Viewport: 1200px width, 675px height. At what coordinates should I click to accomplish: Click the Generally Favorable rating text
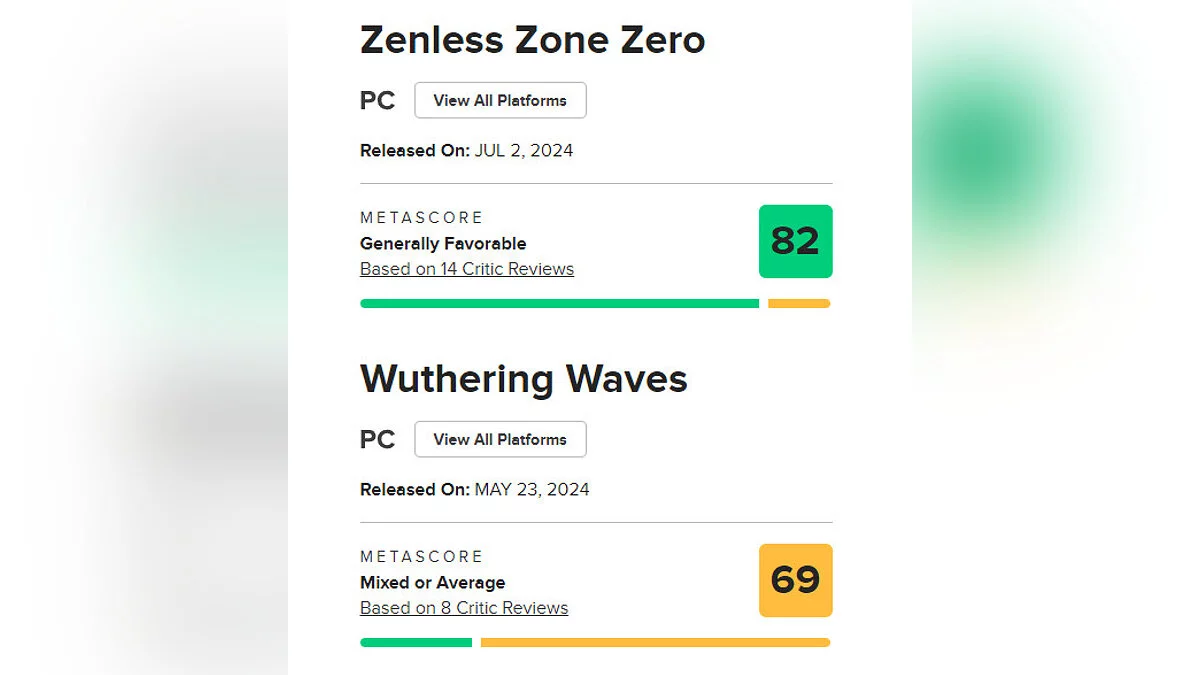tap(443, 244)
